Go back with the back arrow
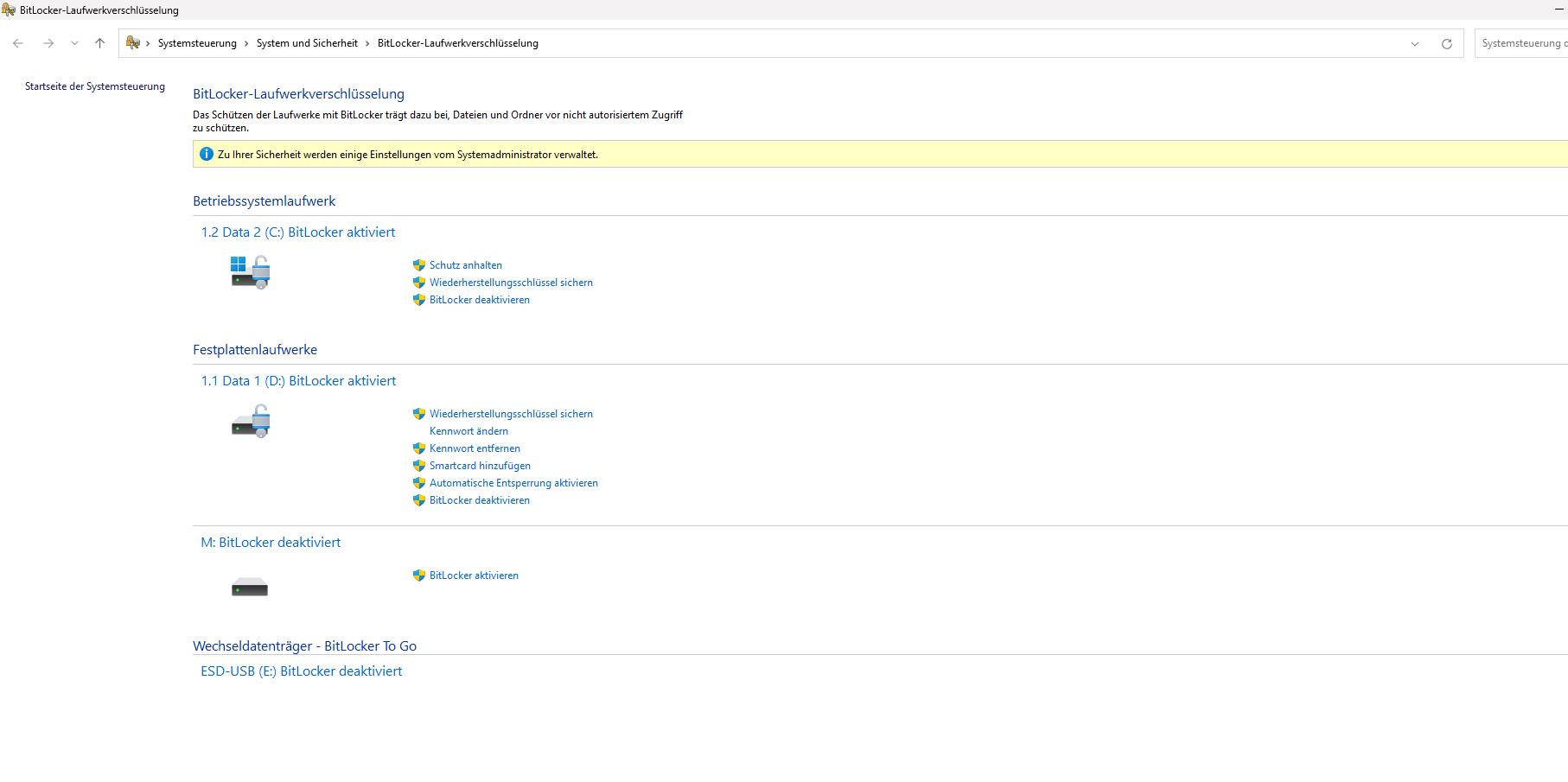 point(18,43)
